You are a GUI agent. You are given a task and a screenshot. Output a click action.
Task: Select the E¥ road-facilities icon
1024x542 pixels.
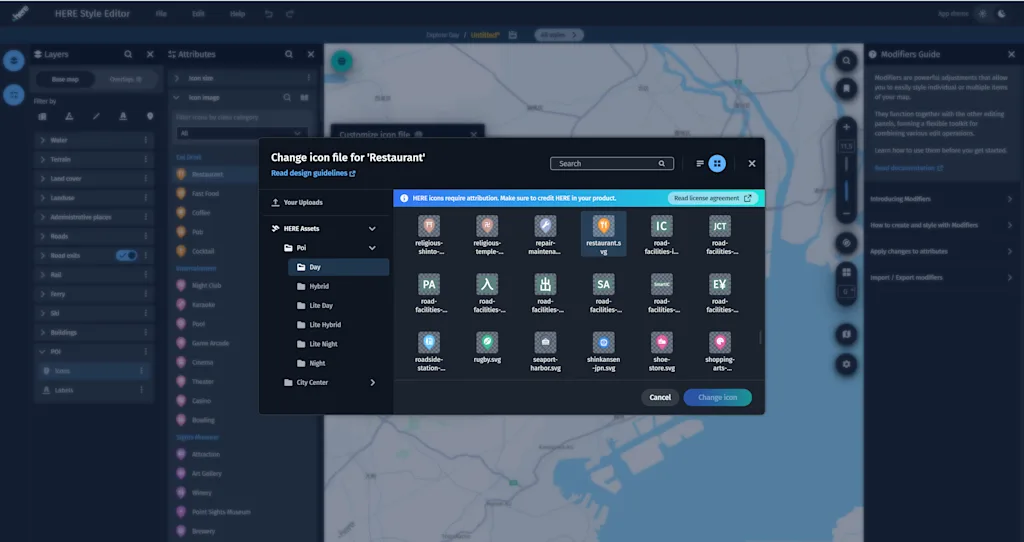point(720,285)
